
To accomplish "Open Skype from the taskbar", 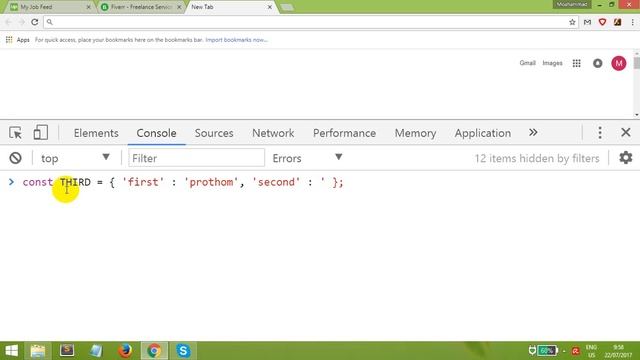I will click(x=183, y=351).
